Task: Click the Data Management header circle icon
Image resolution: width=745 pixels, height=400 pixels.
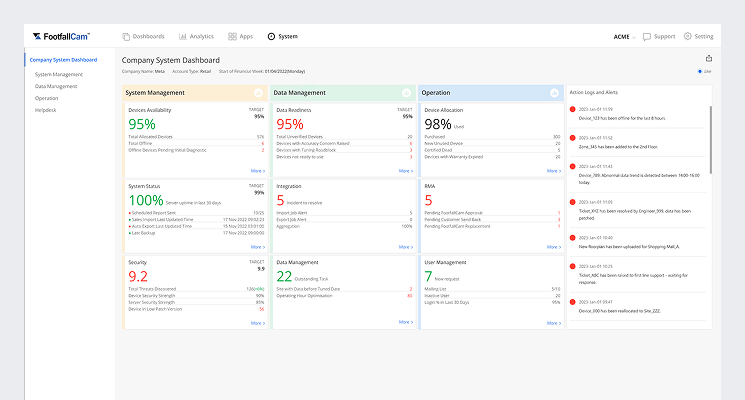Action: point(406,93)
